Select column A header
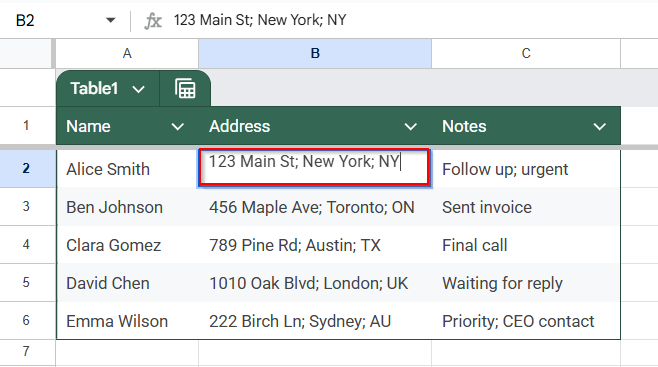The image size is (658, 367). click(127, 53)
